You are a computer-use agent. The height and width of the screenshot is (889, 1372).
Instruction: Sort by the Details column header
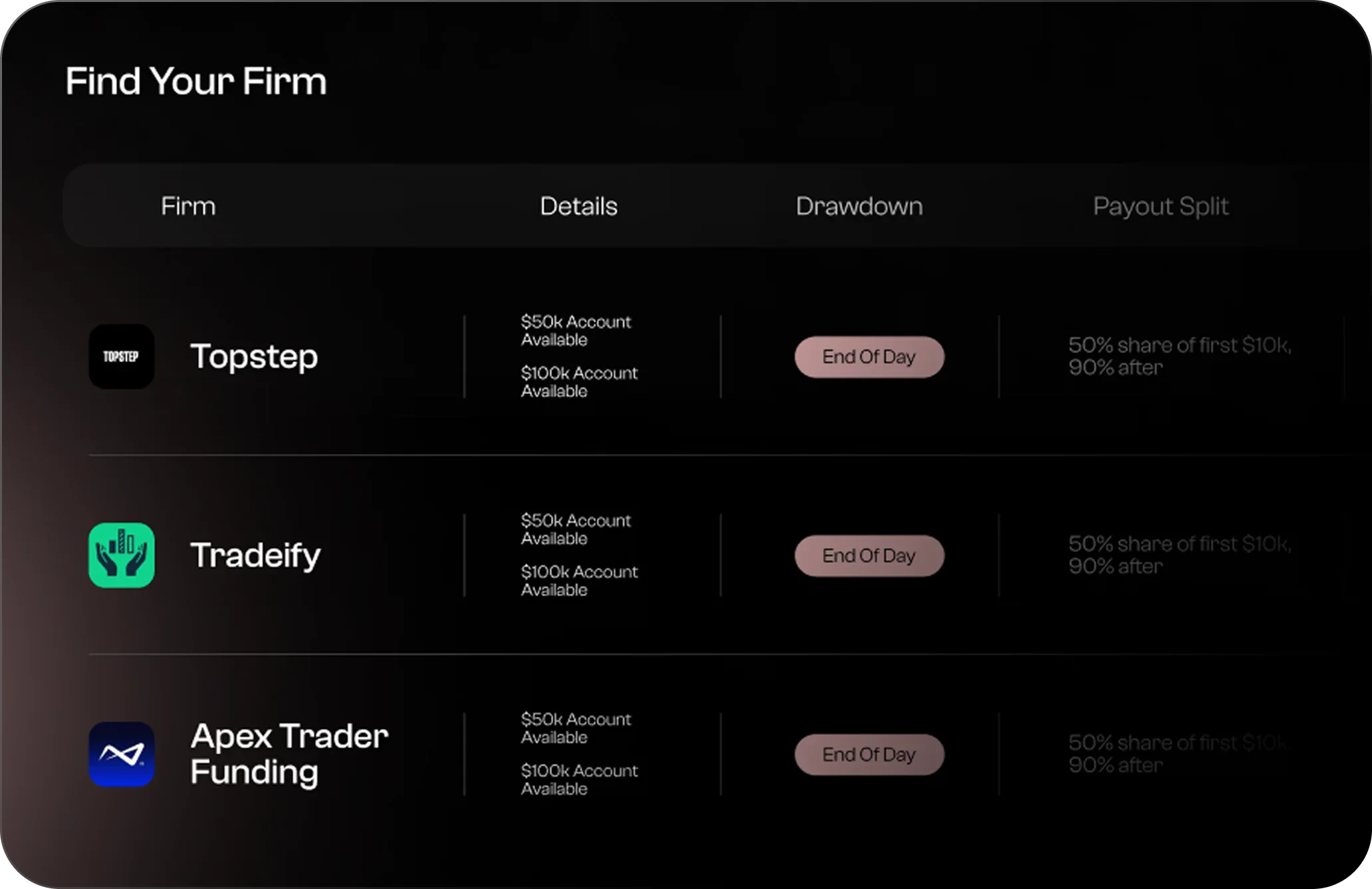click(x=578, y=207)
